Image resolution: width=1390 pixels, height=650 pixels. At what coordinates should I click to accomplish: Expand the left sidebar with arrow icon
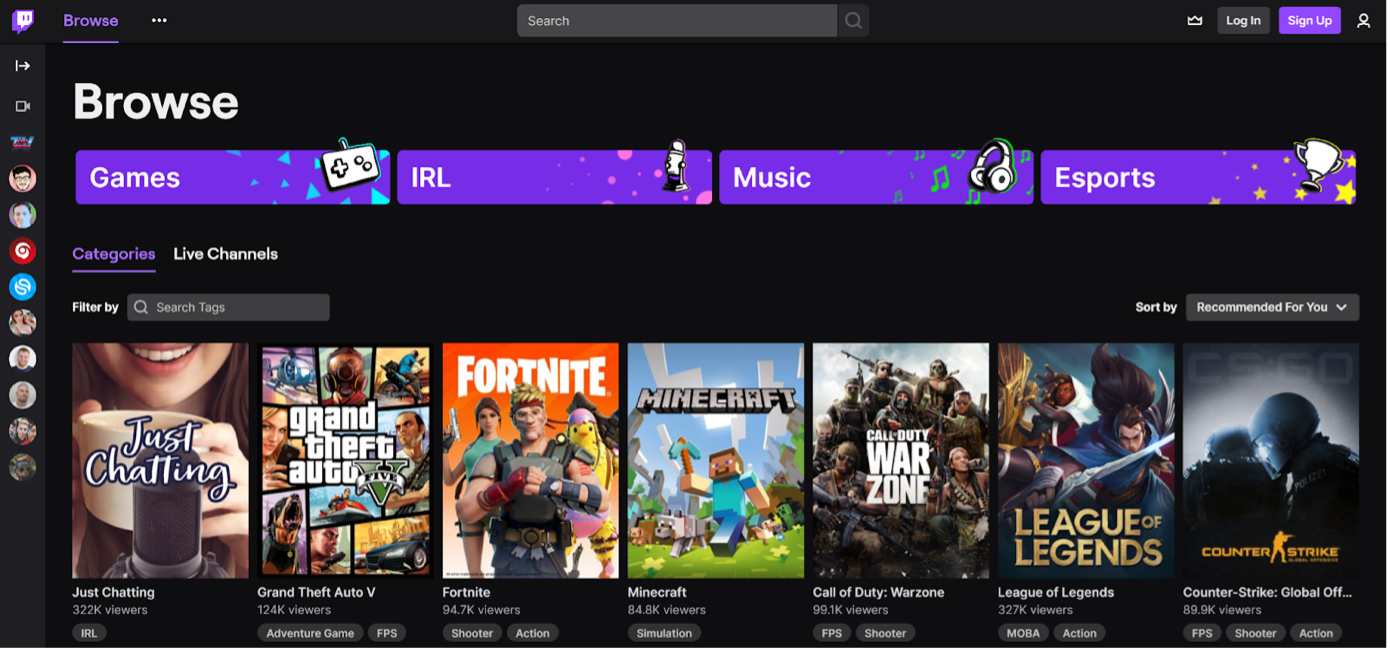coord(22,66)
